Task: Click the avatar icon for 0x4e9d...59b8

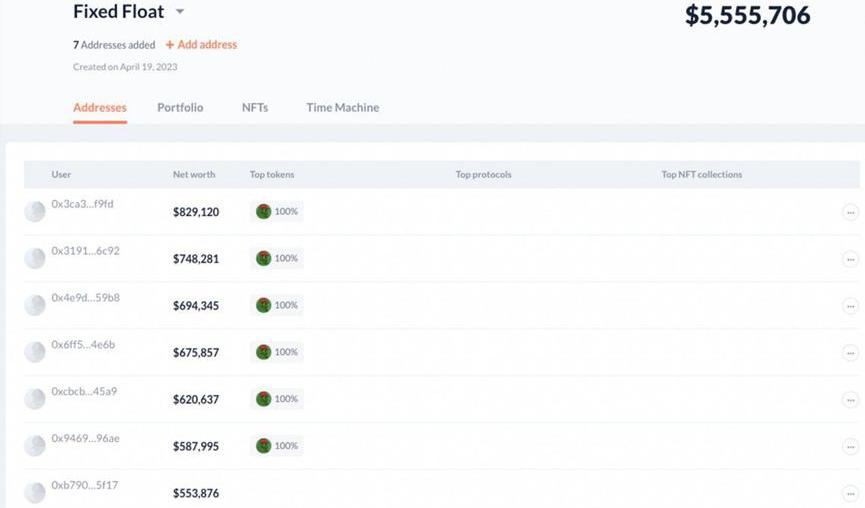Action: coord(35,305)
